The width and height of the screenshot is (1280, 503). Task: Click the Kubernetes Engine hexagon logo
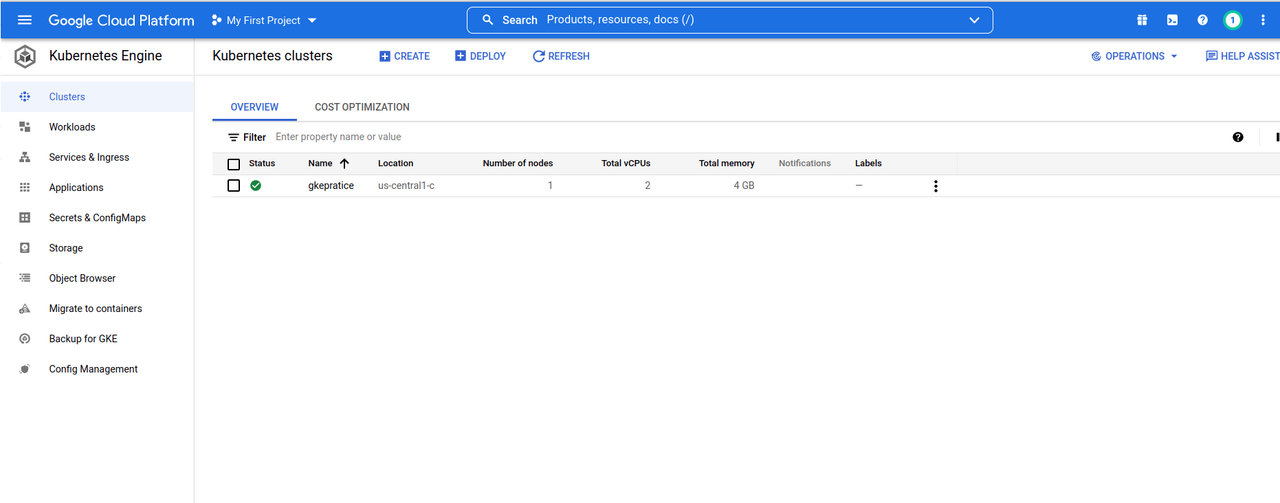tap(25, 56)
